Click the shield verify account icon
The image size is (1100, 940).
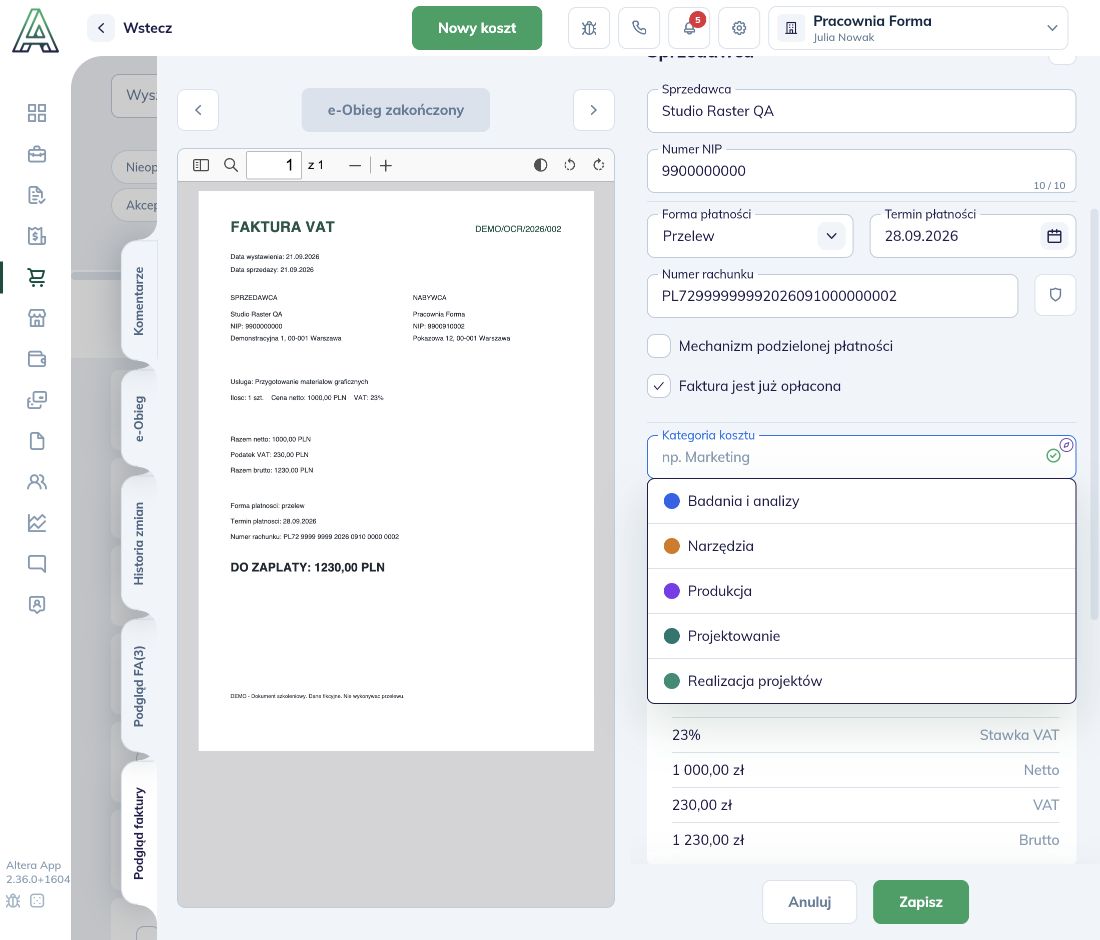click(x=1055, y=295)
